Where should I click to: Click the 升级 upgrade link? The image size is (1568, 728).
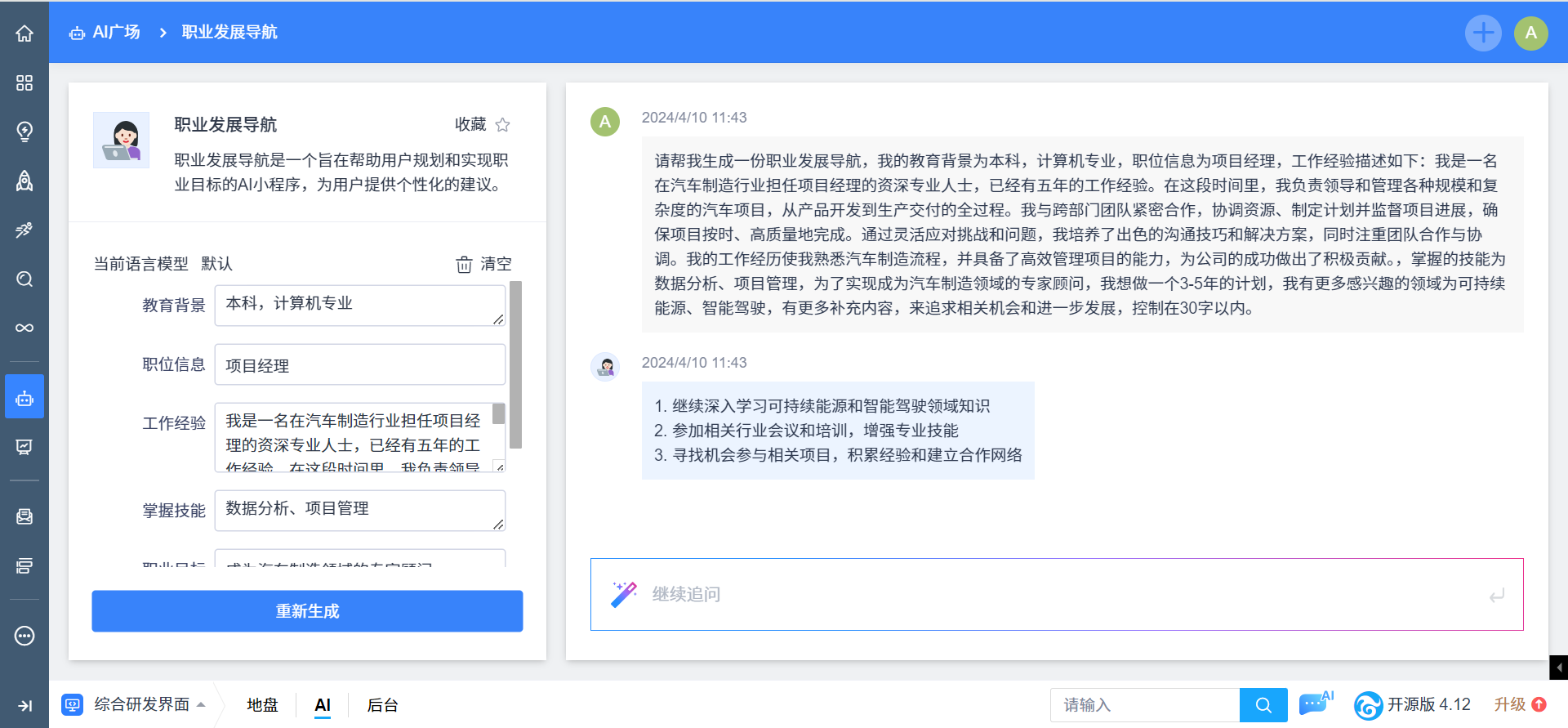[x=1520, y=704]
